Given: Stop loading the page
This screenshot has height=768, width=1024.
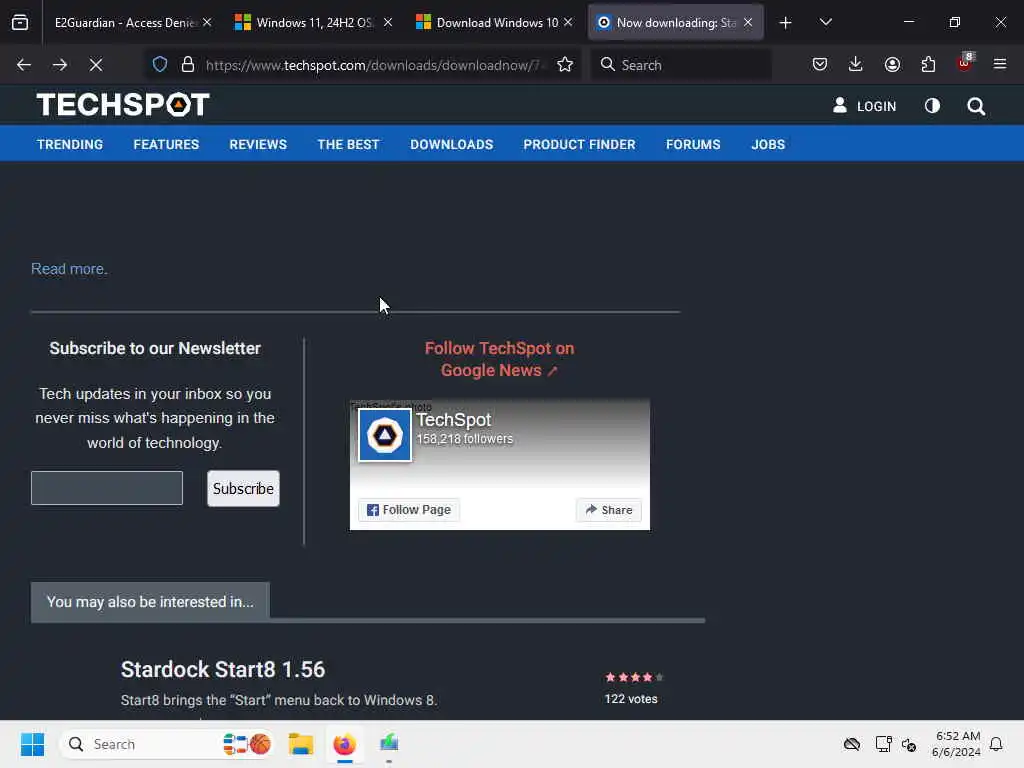Looking at the screenshot, I should pyautogui.click(x=95, y=65).
